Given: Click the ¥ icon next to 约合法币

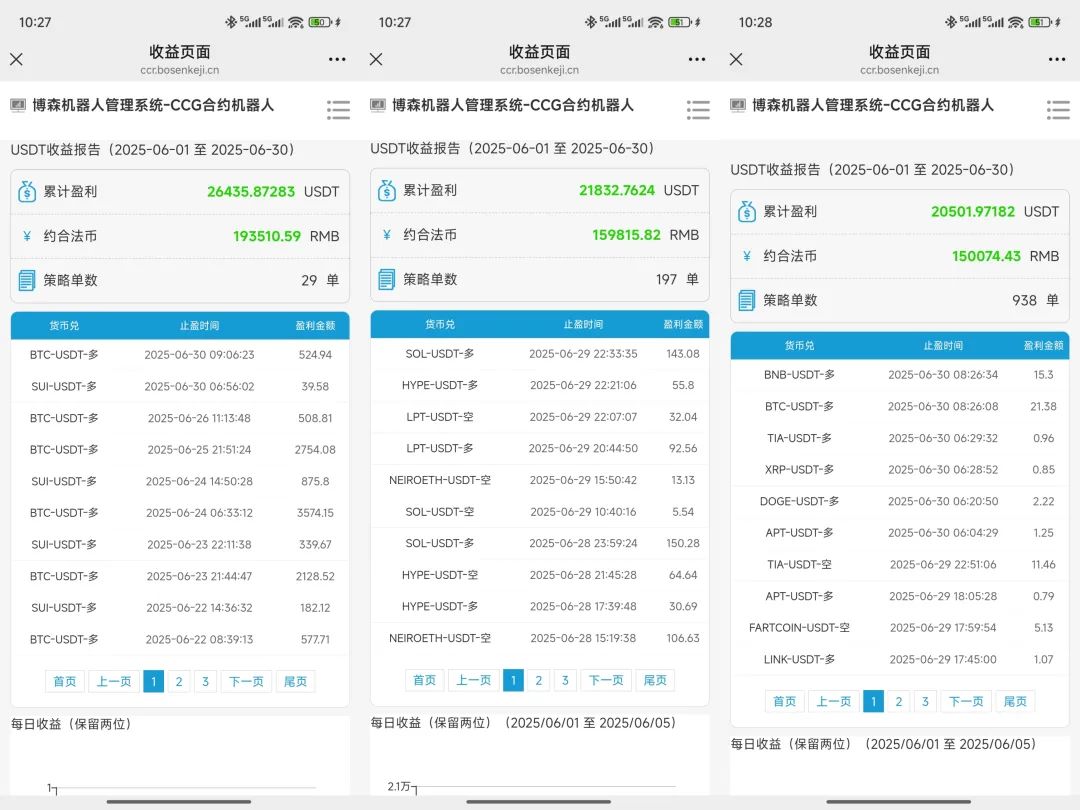Looking at the screenshot, I should click(x=25, y=235).
